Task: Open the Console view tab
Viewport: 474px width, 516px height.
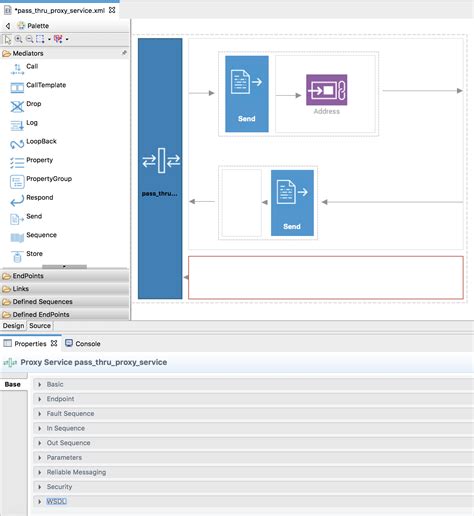Action: pyautogui.click(x=83, y=344)
